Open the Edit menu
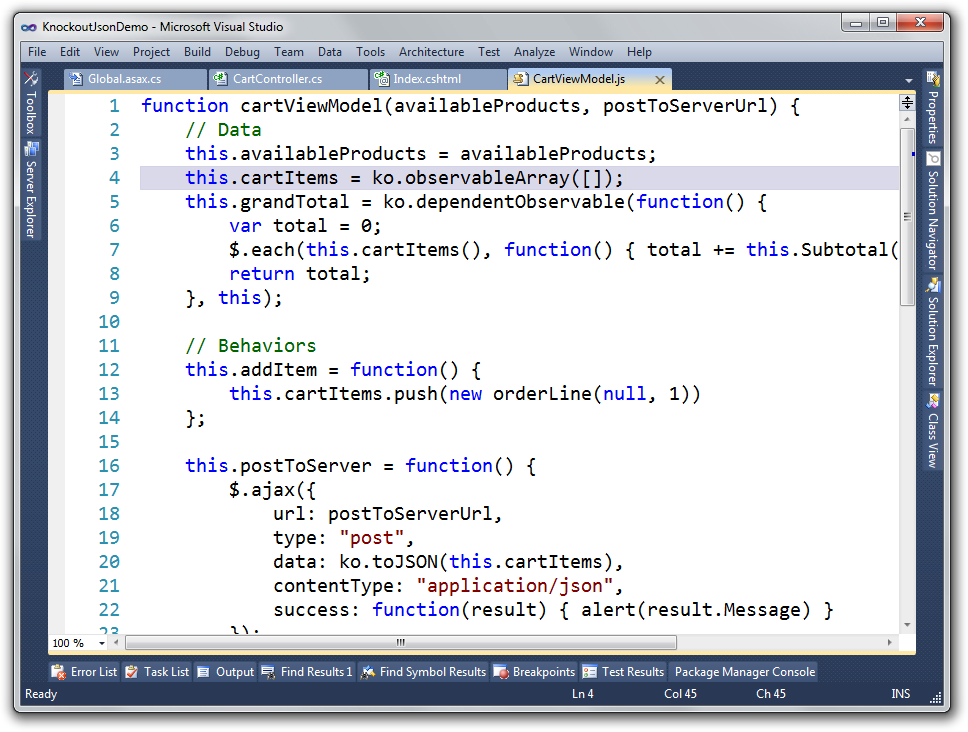This screenshot has width=968, height=732. pos(70,52)
